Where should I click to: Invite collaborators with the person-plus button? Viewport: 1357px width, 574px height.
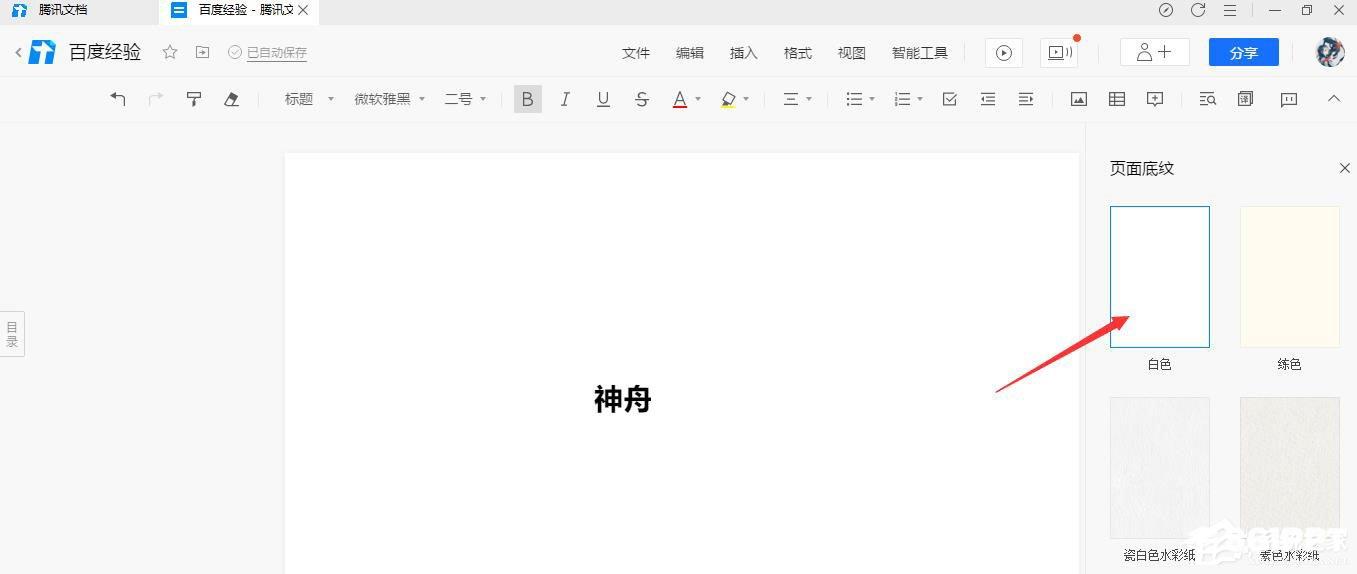click(x=1154, y=53)
